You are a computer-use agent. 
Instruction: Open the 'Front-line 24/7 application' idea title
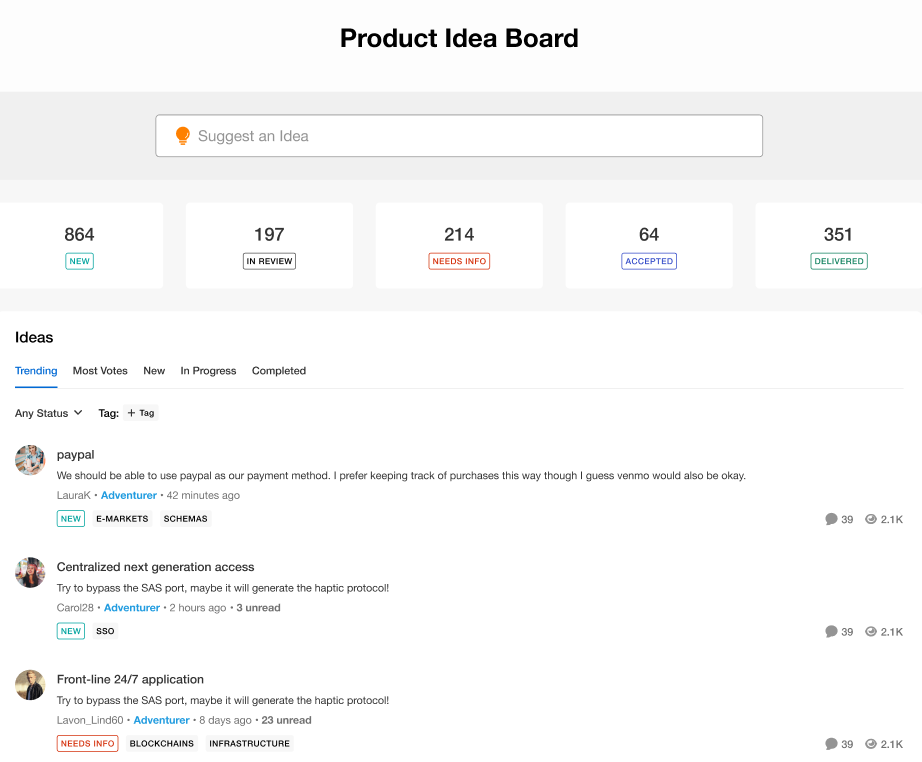point(130,679)
